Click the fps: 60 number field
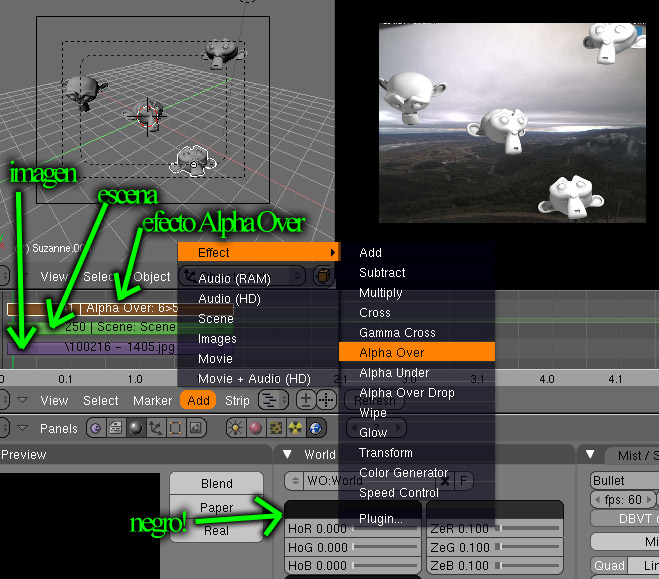Screen dimensions: 659x579 (x=623, y=499)
